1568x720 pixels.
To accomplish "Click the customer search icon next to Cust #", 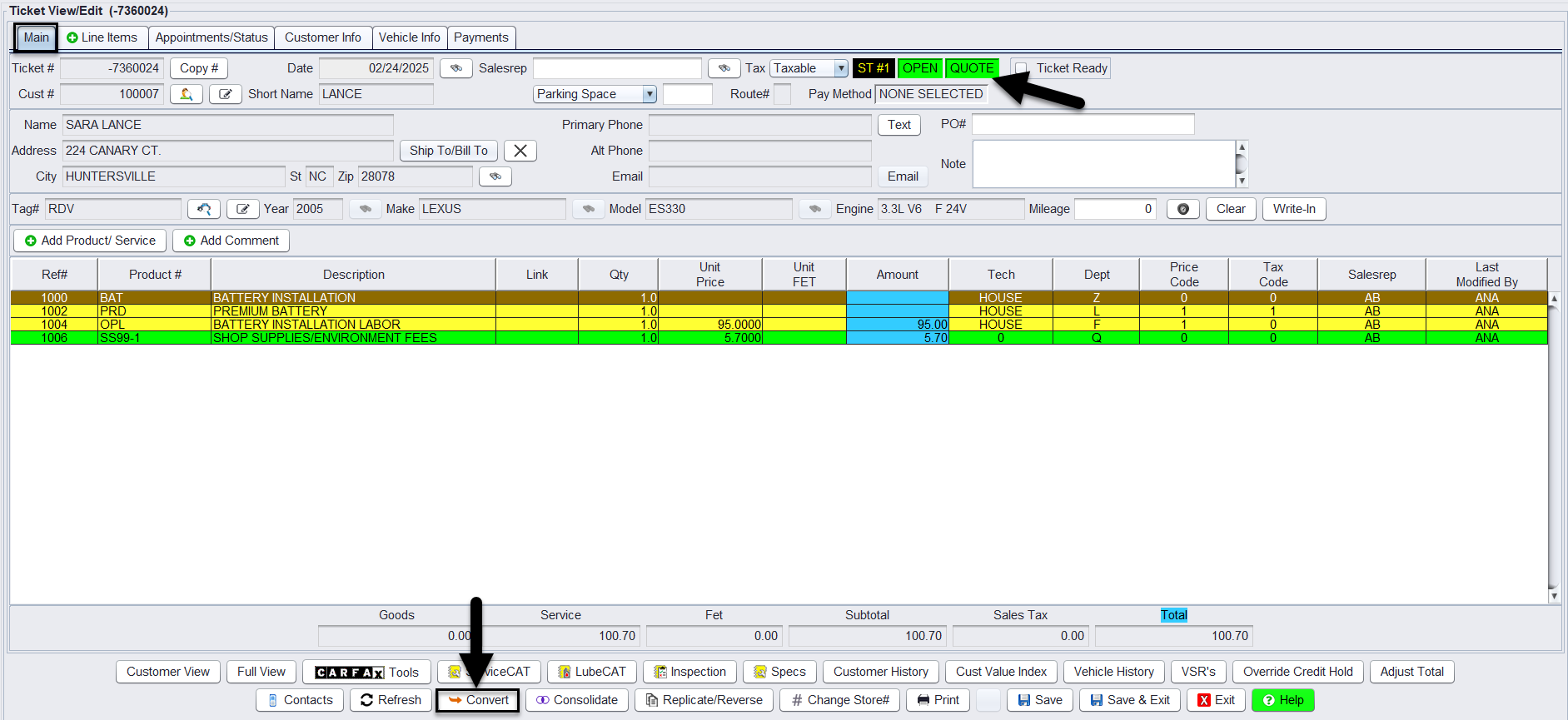I will click(186, 94).
